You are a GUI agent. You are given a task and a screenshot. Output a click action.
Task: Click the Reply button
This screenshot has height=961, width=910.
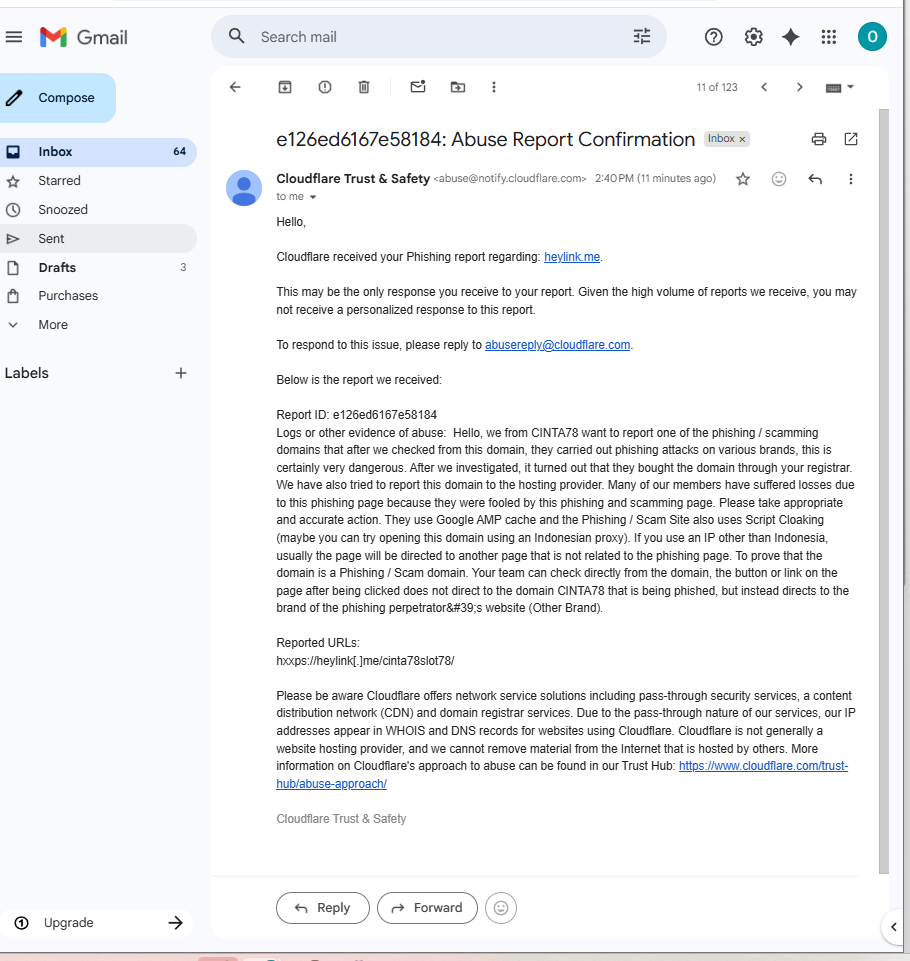[323, 908]
